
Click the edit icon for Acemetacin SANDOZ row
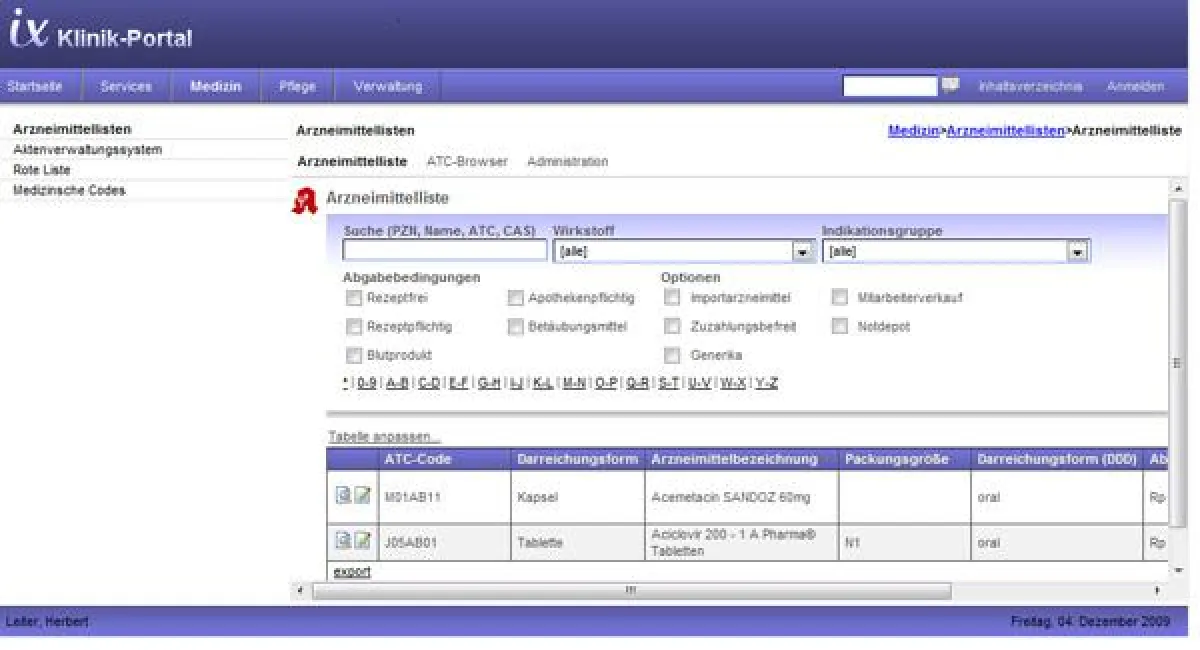tap(362, 496)
